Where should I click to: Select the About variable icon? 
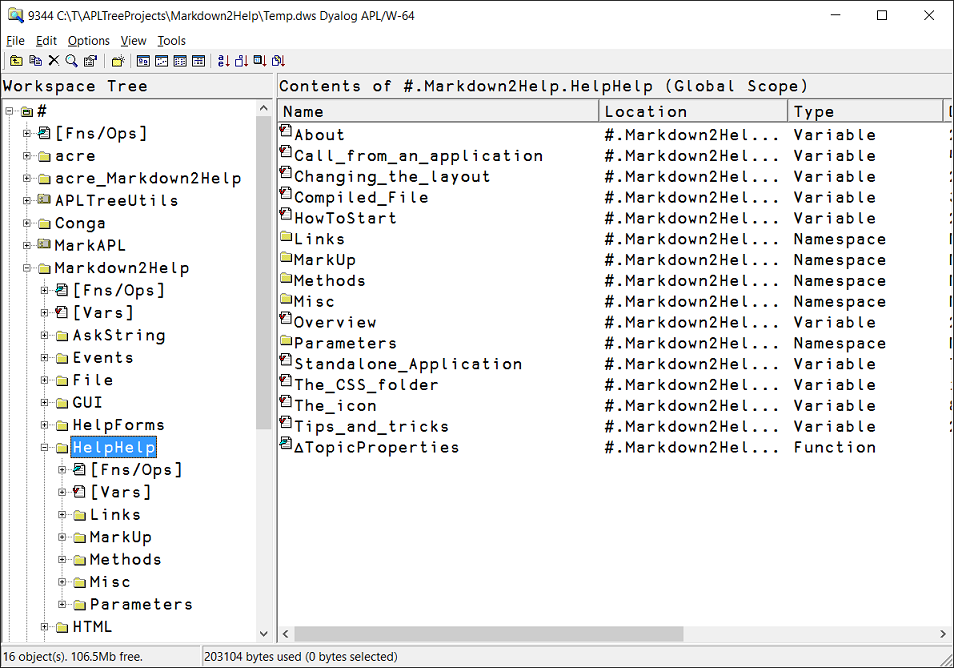286,131
